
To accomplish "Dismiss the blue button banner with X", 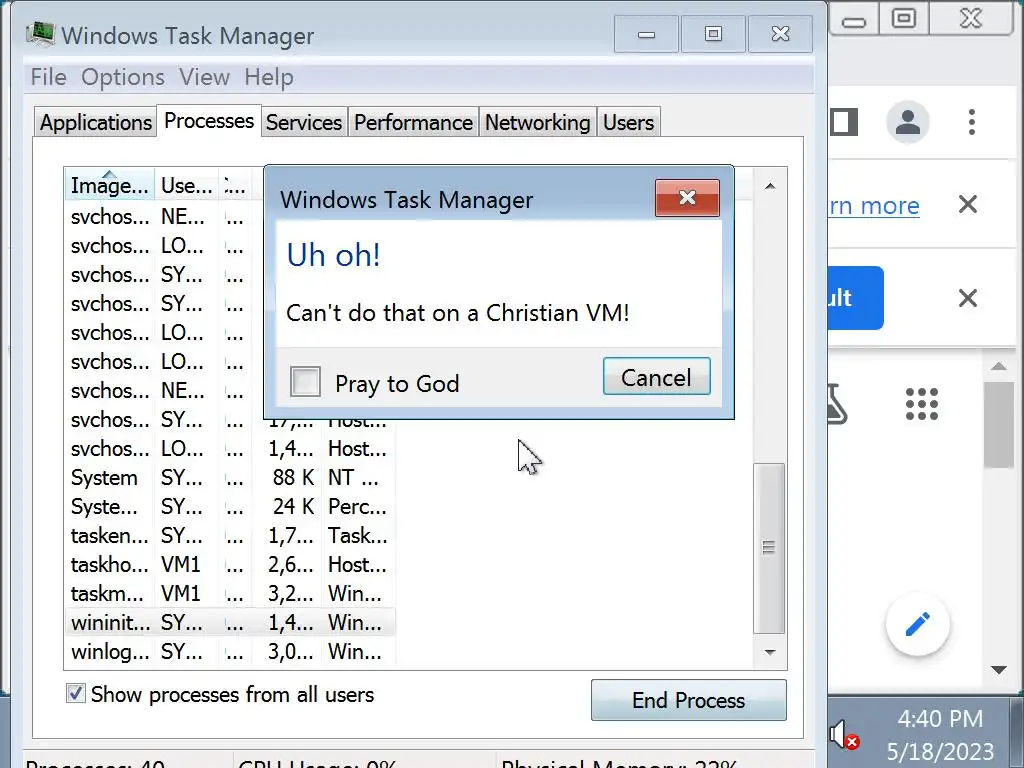I will pos(968,298).
